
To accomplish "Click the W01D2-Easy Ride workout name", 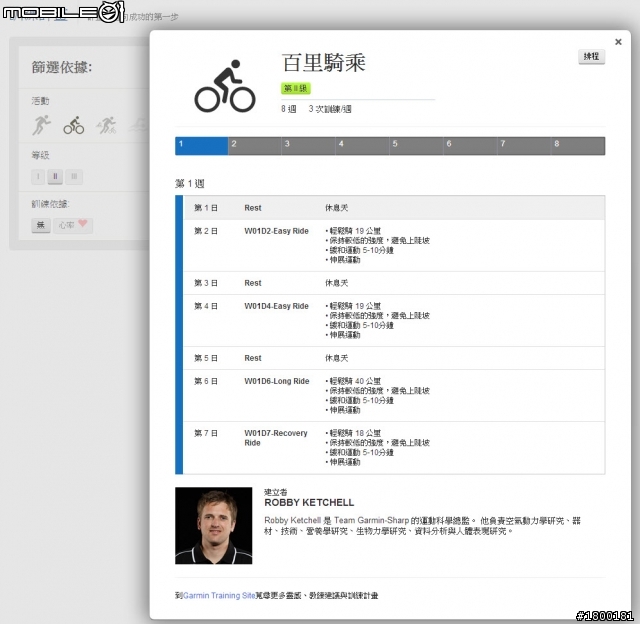I will [x=276, y=231].
